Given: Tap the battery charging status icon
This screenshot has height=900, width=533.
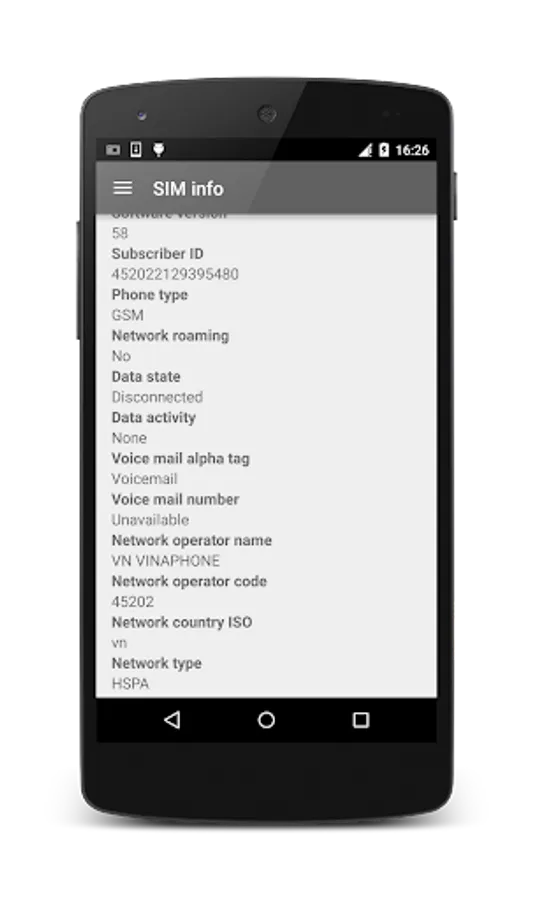Looking at the screenshot, I should 384,150.
